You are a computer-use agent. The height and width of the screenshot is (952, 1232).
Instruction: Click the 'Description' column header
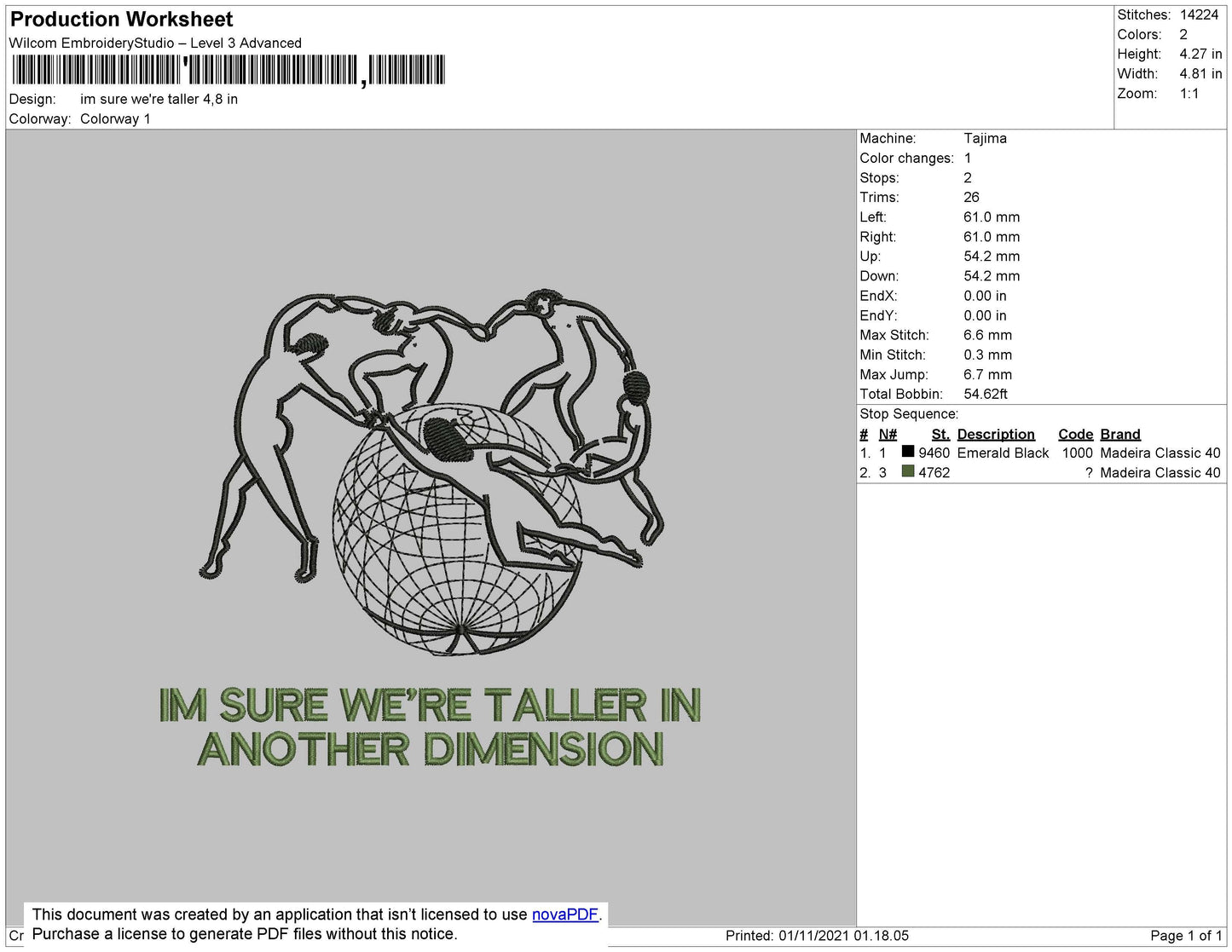coord(996,434)
